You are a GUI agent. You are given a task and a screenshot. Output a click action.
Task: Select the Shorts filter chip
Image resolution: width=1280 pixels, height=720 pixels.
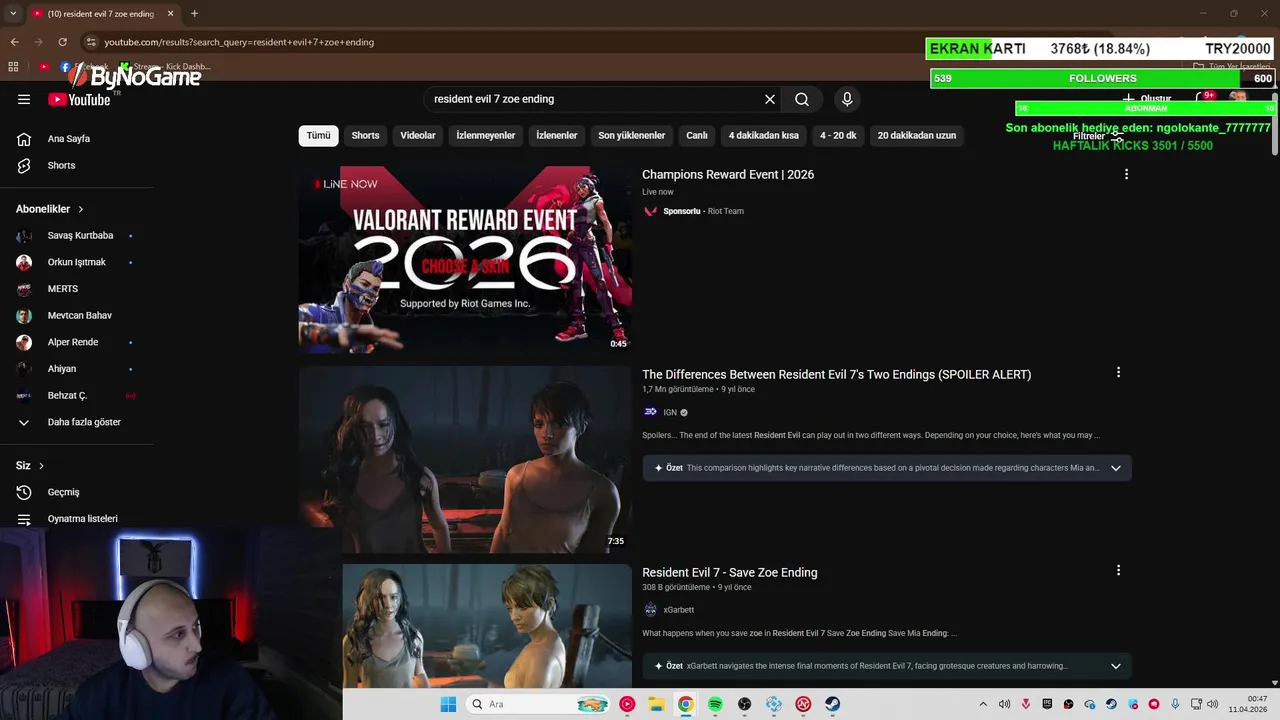(x=365, y=135)
